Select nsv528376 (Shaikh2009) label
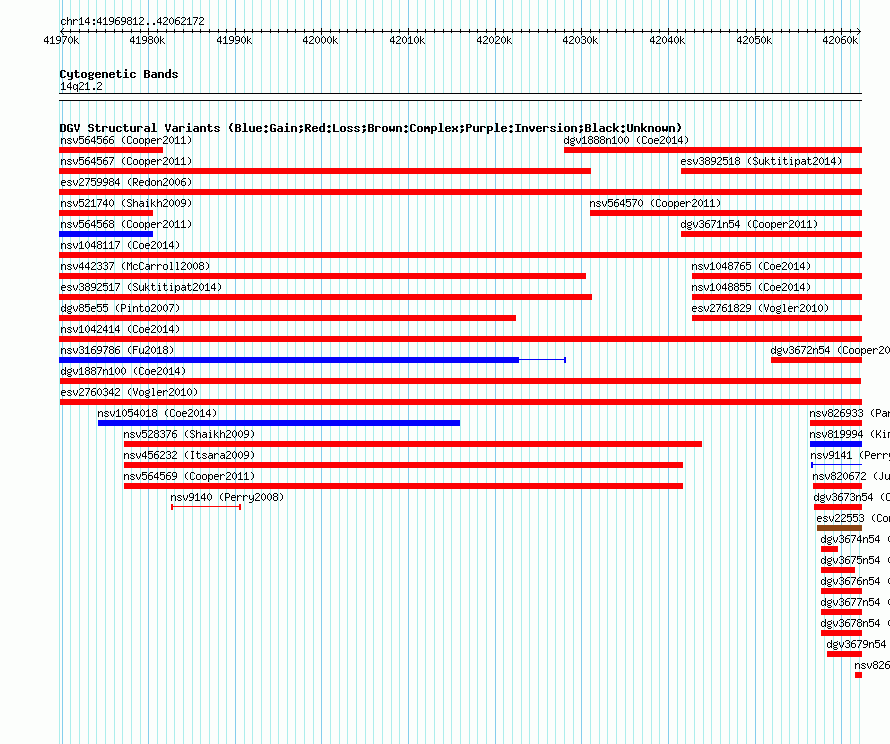This screenshot has width=890, height=744. click(189, 434)
